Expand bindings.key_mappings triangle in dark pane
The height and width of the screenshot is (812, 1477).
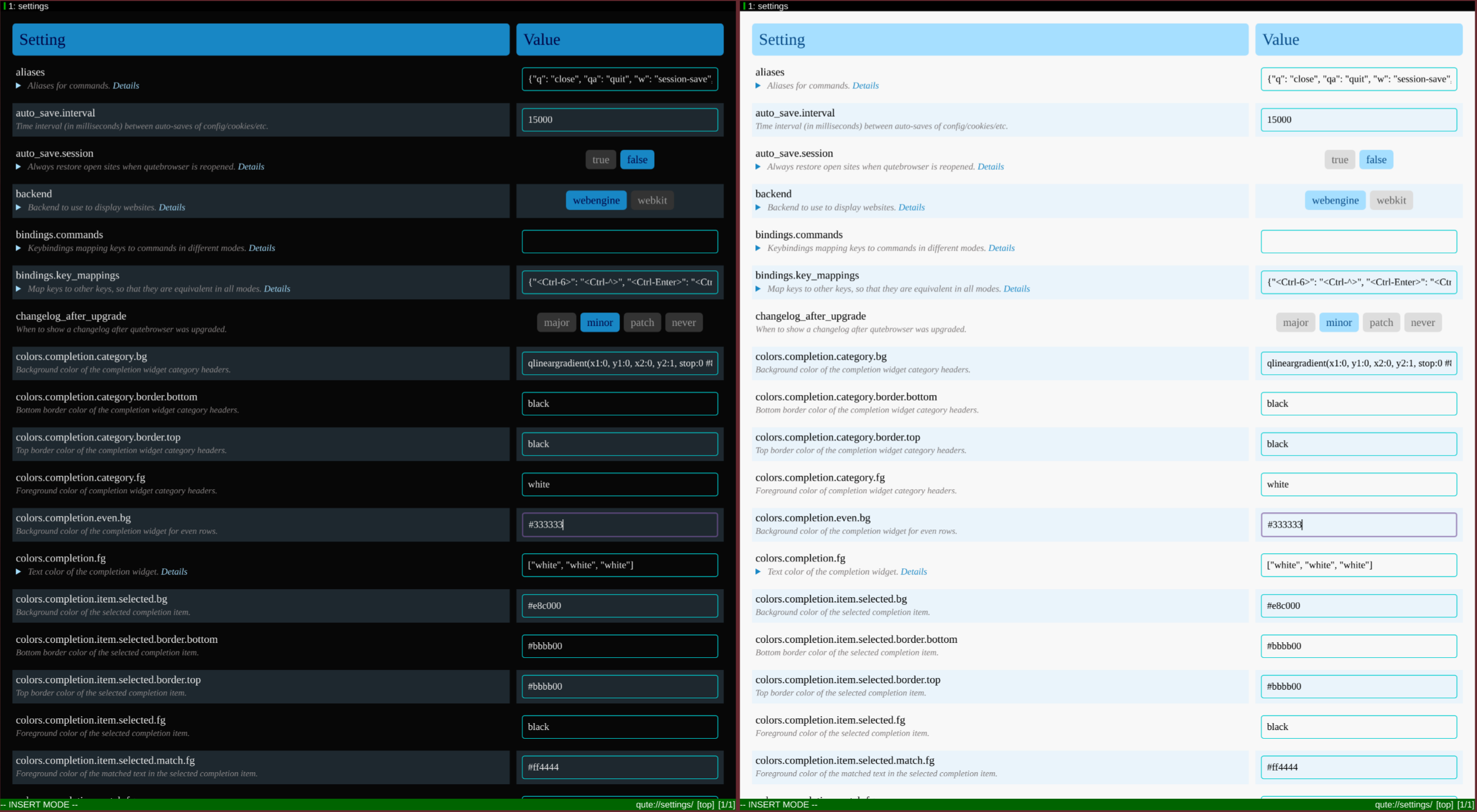[18, 289]
